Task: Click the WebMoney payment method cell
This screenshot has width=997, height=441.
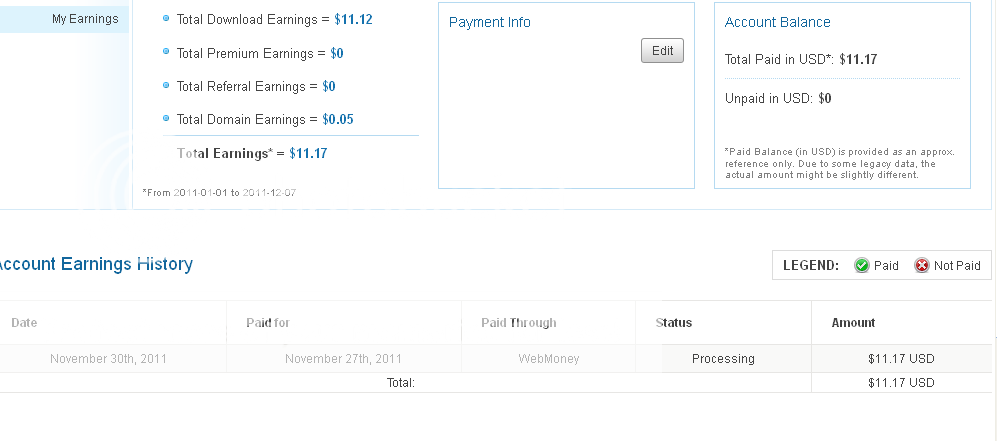Action: 548,359
